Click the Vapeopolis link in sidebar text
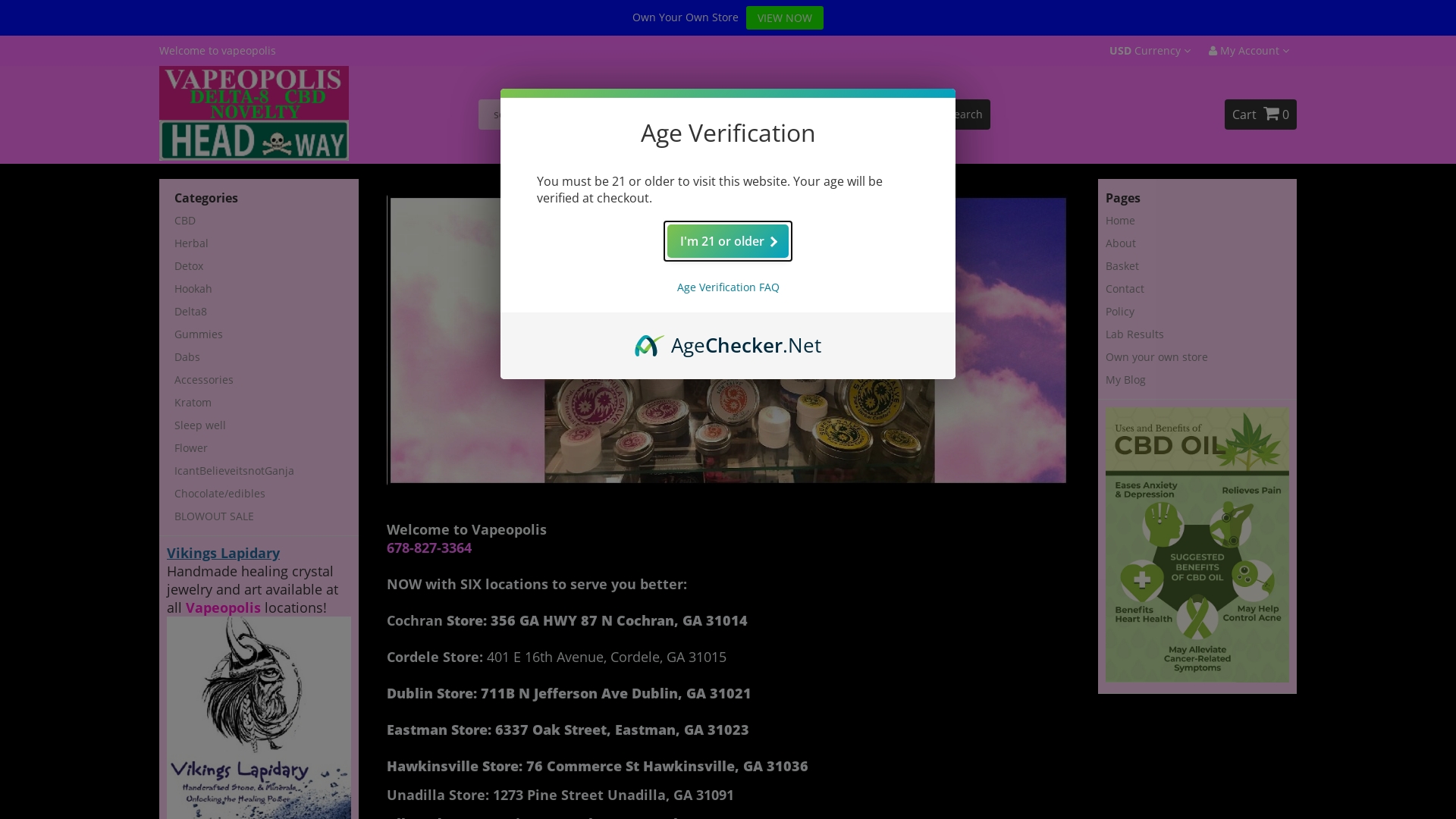The width and height of the screenshot is (1456, 819). [223, 607]
